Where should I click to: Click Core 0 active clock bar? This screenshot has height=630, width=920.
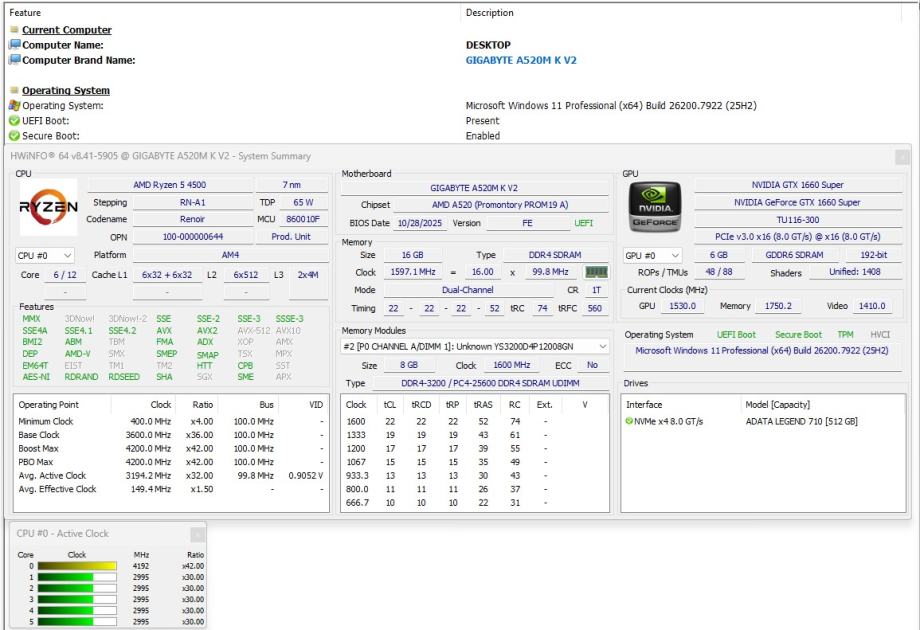(x=77, y=566)
